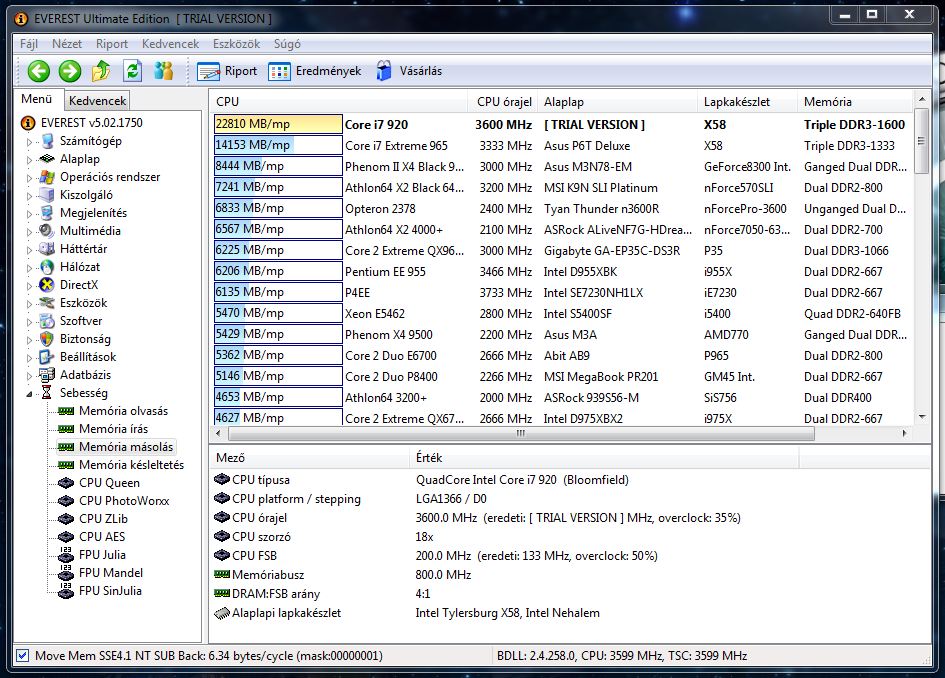Select the Alaplap tree icon
Screen dimensions: 945x678
coord(47,159)
